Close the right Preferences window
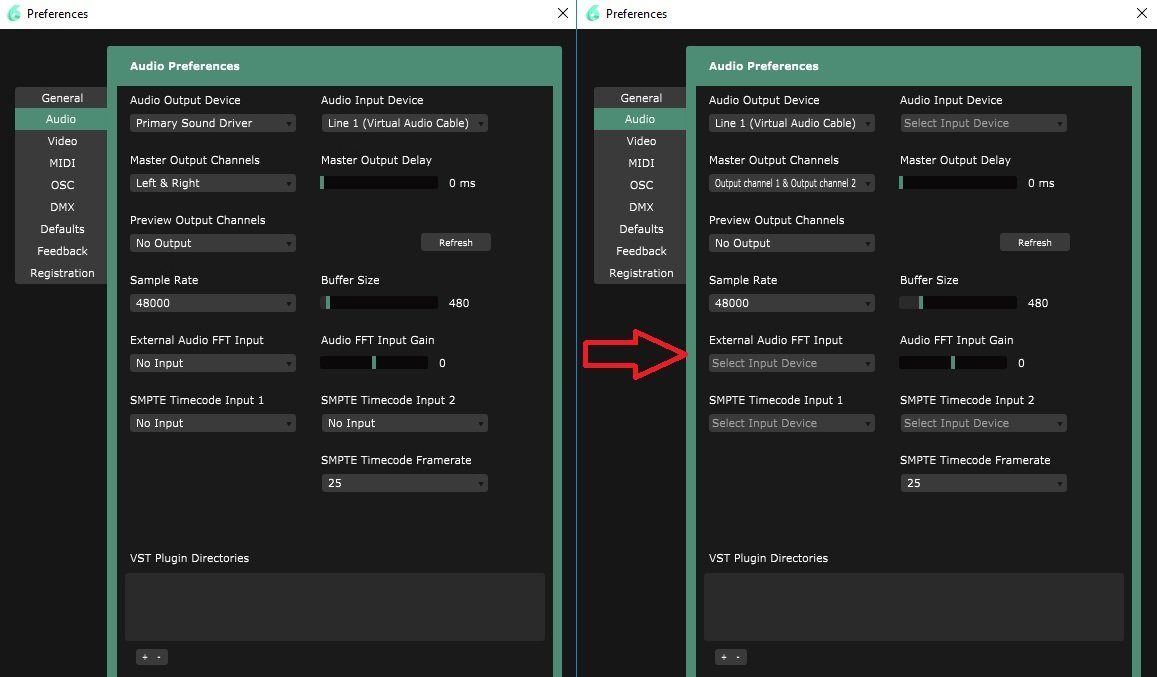Viewport: 1157px width, 677px height. coord(1142,14)
